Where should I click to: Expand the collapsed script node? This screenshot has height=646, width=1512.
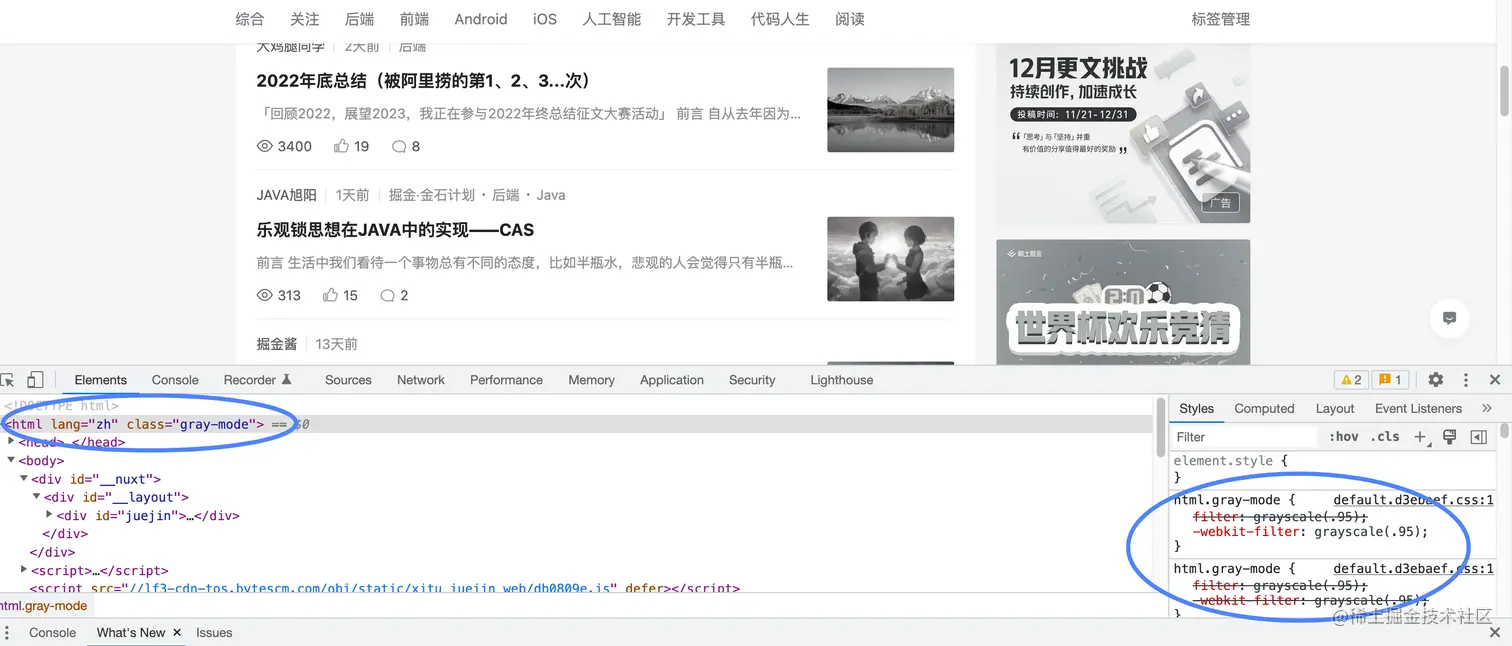point(24,570)
